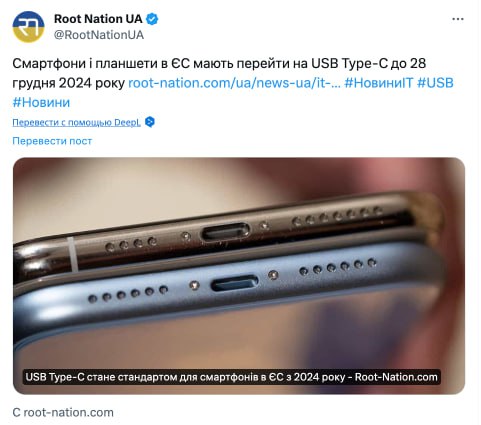Click the blue phone's Lightning port in image

[x=234, y=283]
